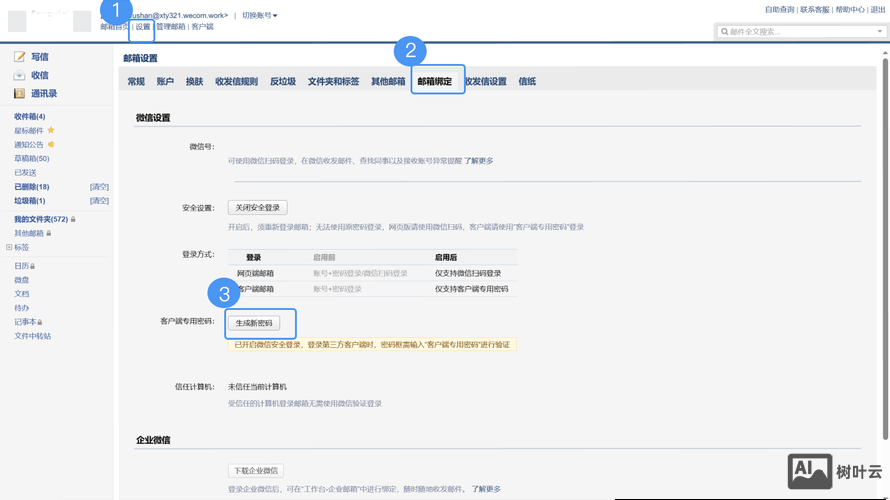
Task: Open the 收件箱(4) folder
Action: [x=30, y=116]
